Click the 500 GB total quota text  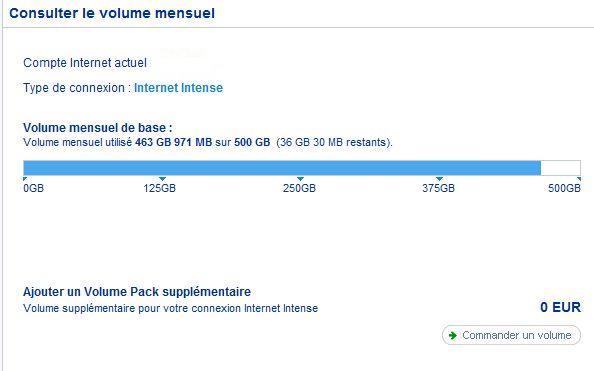(252, 142)
